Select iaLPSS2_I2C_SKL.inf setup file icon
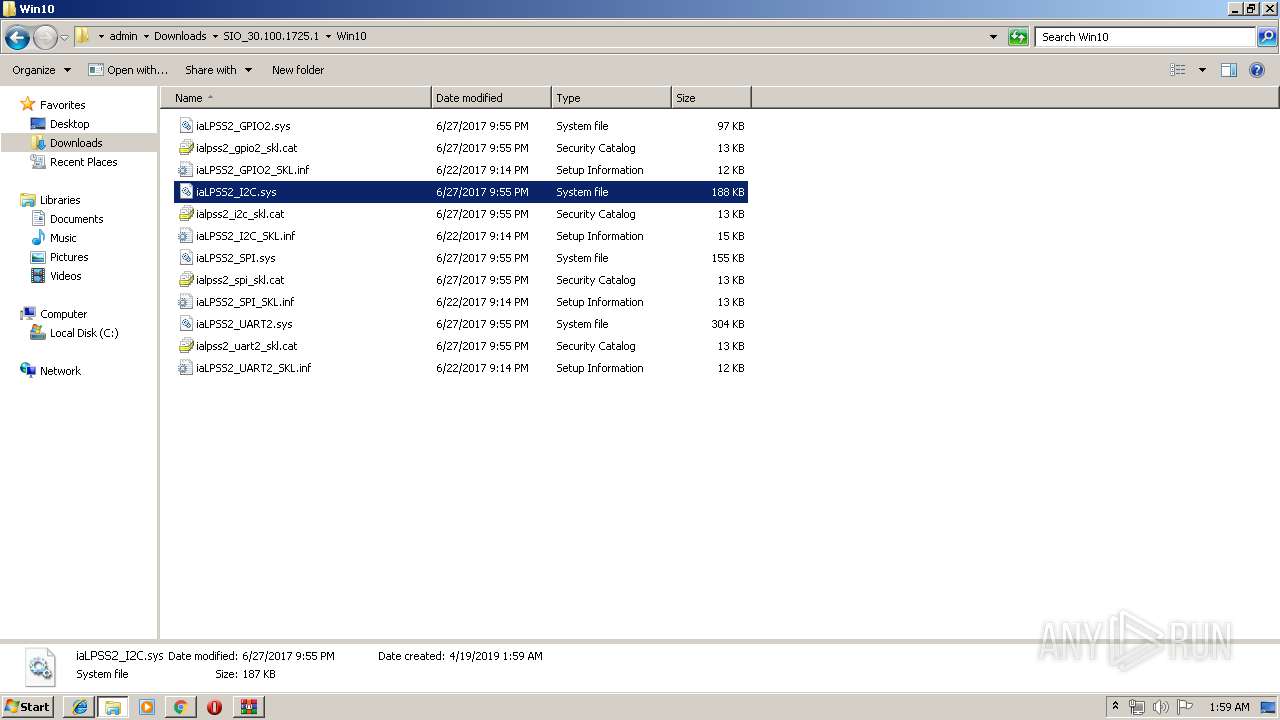 (x=185, y=236)
